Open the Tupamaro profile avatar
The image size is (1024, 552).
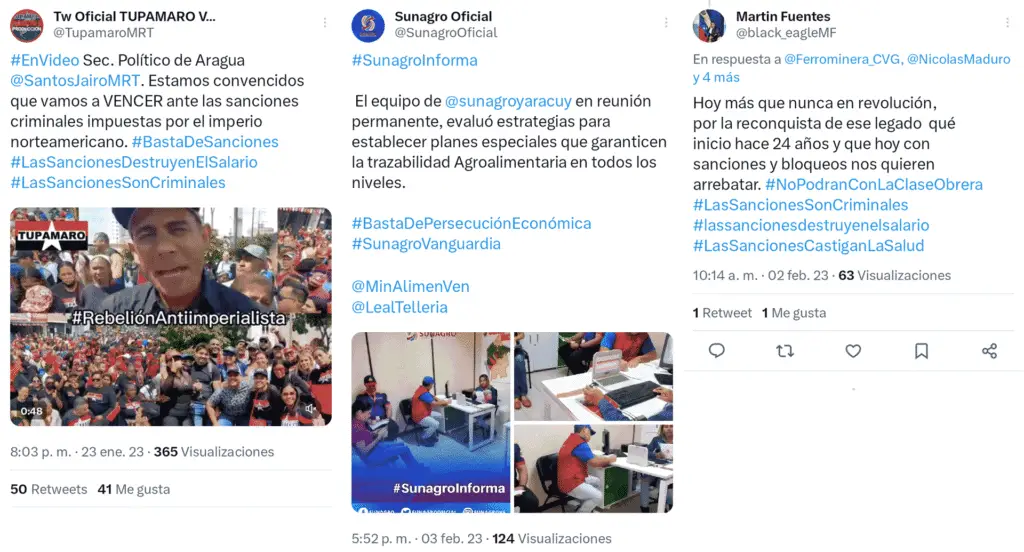27,25
